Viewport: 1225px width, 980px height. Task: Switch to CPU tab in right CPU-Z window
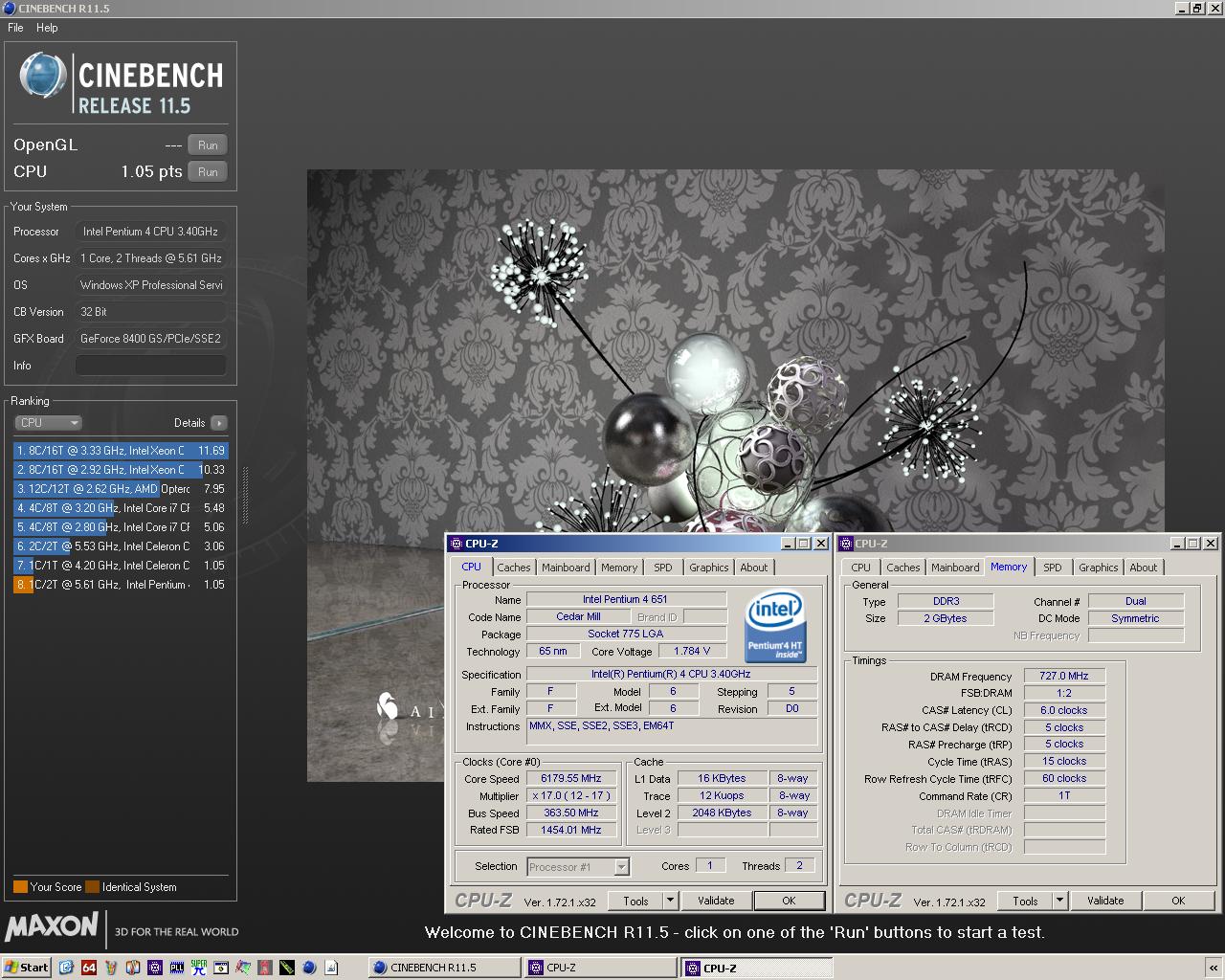861,568
